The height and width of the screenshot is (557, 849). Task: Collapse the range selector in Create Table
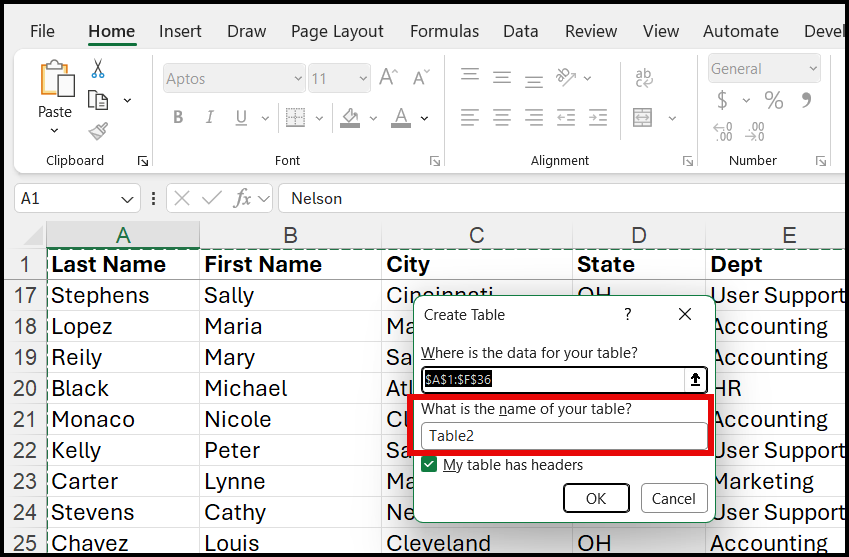coord(695,379)
